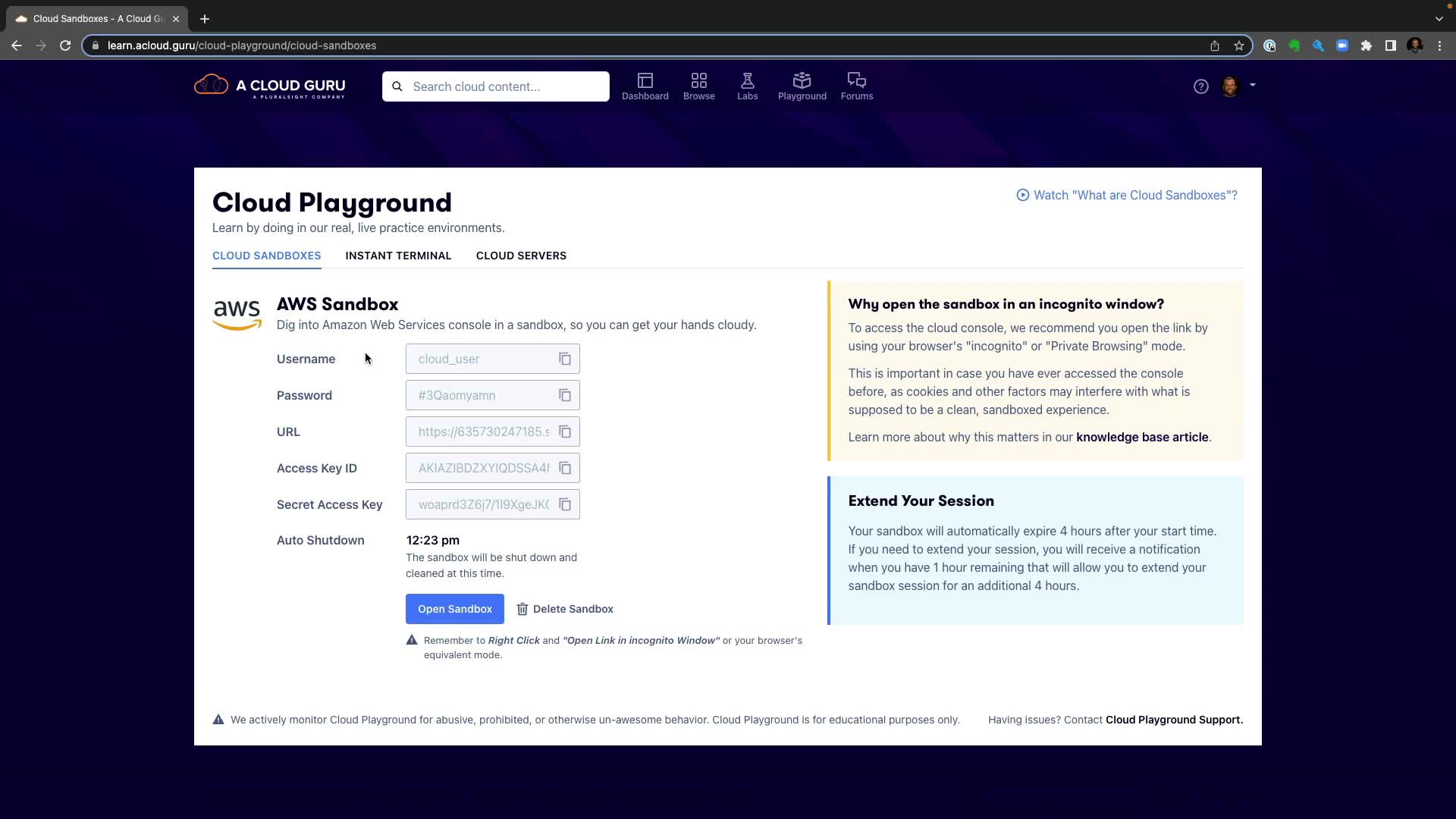
Task: Click the Open Sandbox button
Action: 454,609
